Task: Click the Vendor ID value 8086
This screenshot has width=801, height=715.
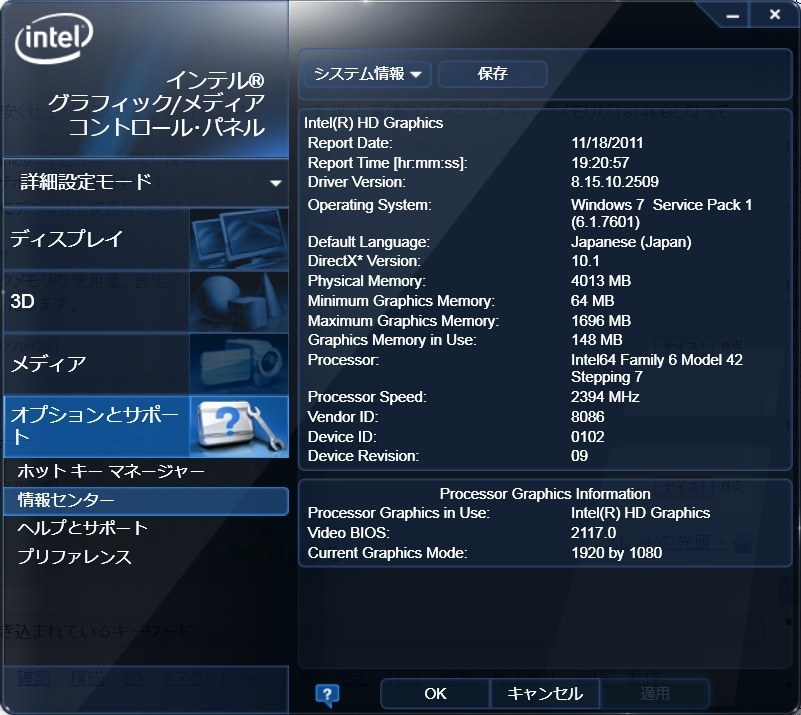Action: coord(587,417)
